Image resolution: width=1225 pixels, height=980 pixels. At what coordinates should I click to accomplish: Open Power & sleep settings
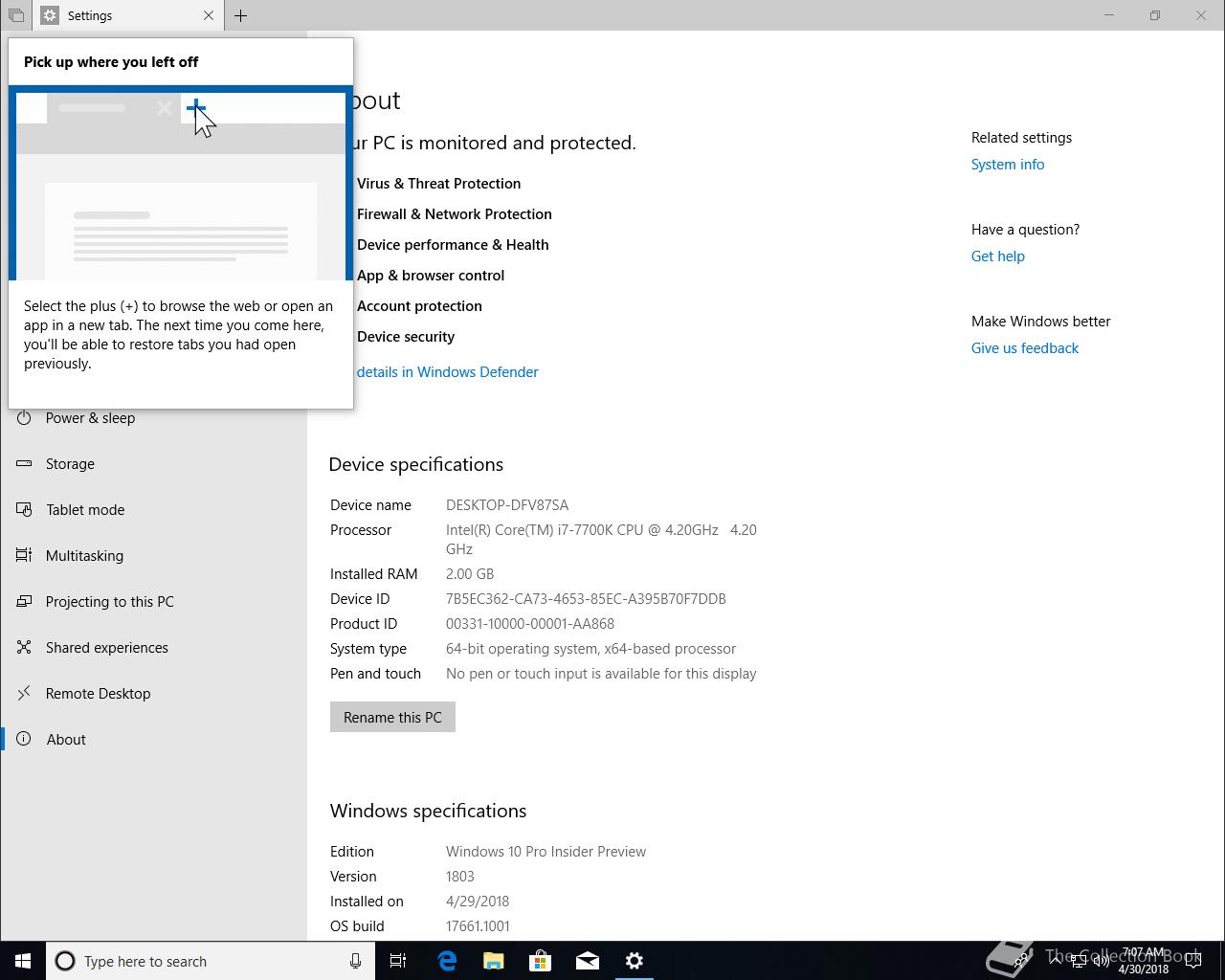tap(90, 417)
